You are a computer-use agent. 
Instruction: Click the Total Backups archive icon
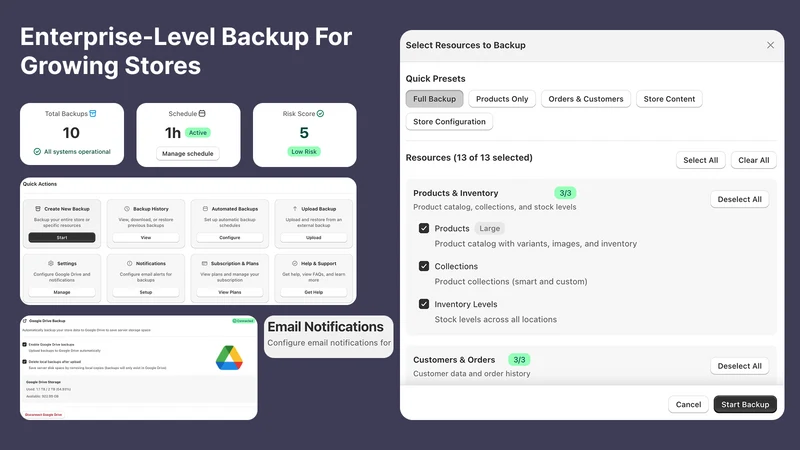click(x=93, y=114)
